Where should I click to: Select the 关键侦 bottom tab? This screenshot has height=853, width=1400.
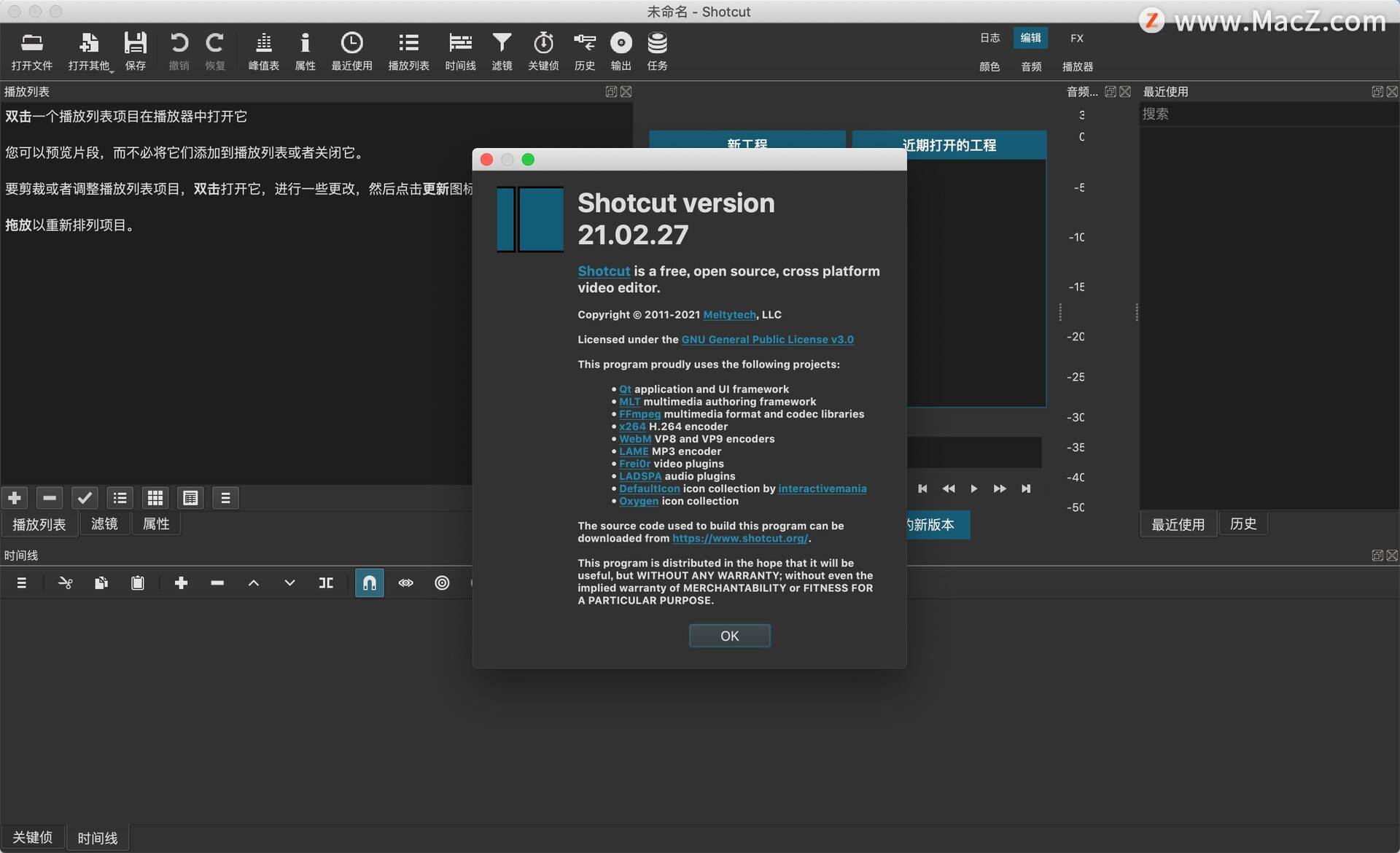pyautogui.click(x=33, y=838)
